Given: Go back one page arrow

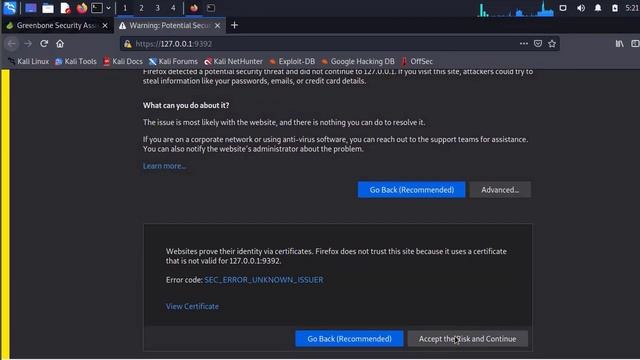Looking at the screenshot, I should click(12, 44).
